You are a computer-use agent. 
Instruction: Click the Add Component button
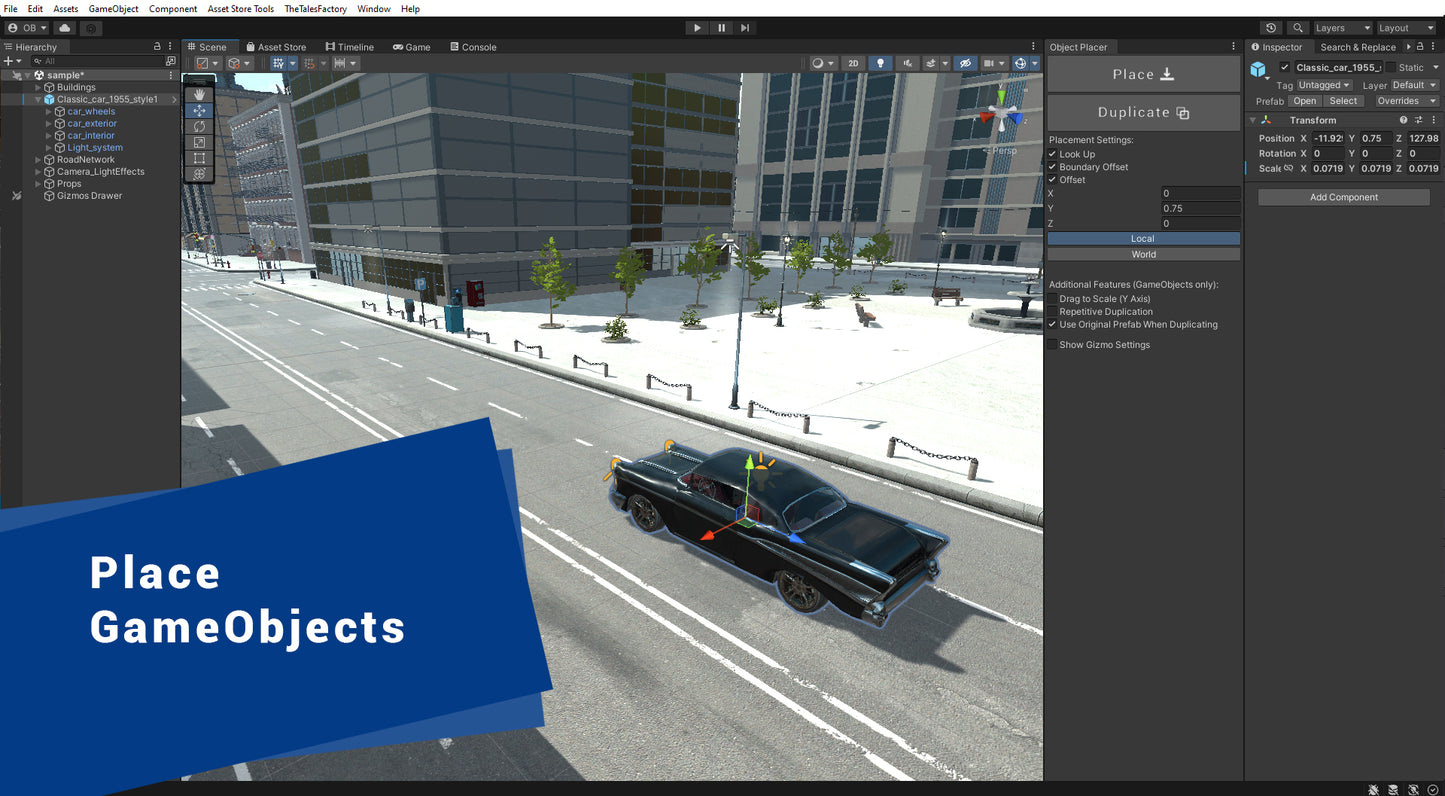[1343, 197]
